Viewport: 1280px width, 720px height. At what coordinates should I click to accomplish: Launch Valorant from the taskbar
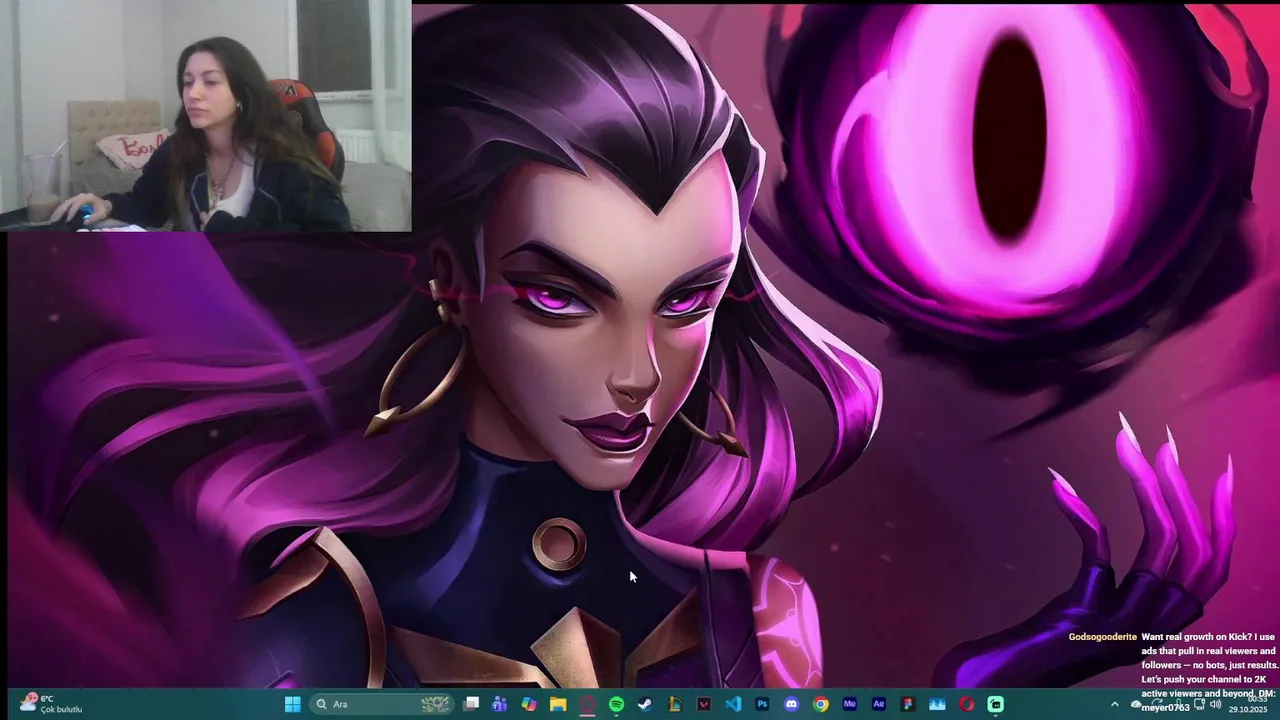704,704
